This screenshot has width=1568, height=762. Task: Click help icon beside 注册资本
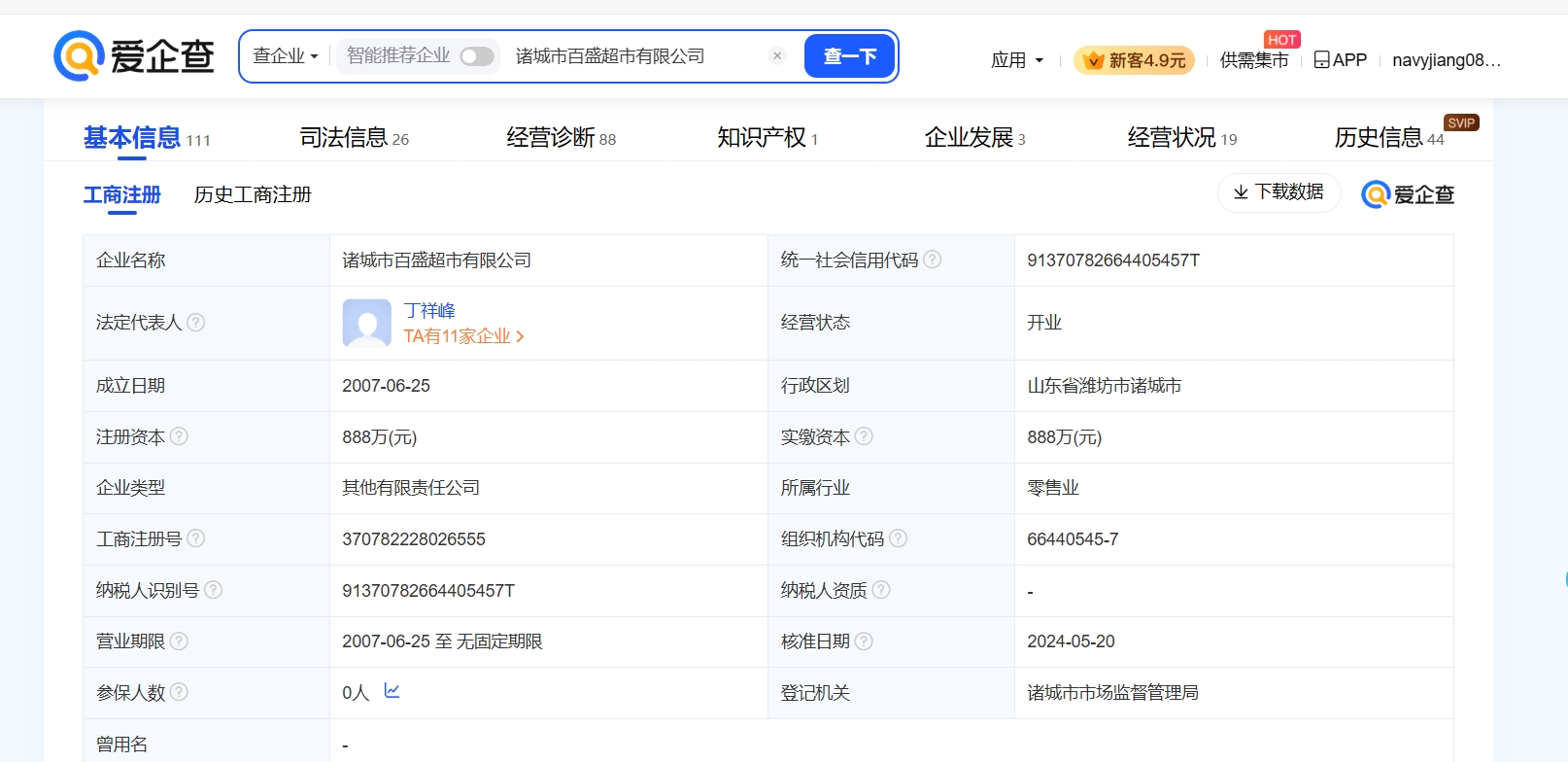(x=180, y=436)
